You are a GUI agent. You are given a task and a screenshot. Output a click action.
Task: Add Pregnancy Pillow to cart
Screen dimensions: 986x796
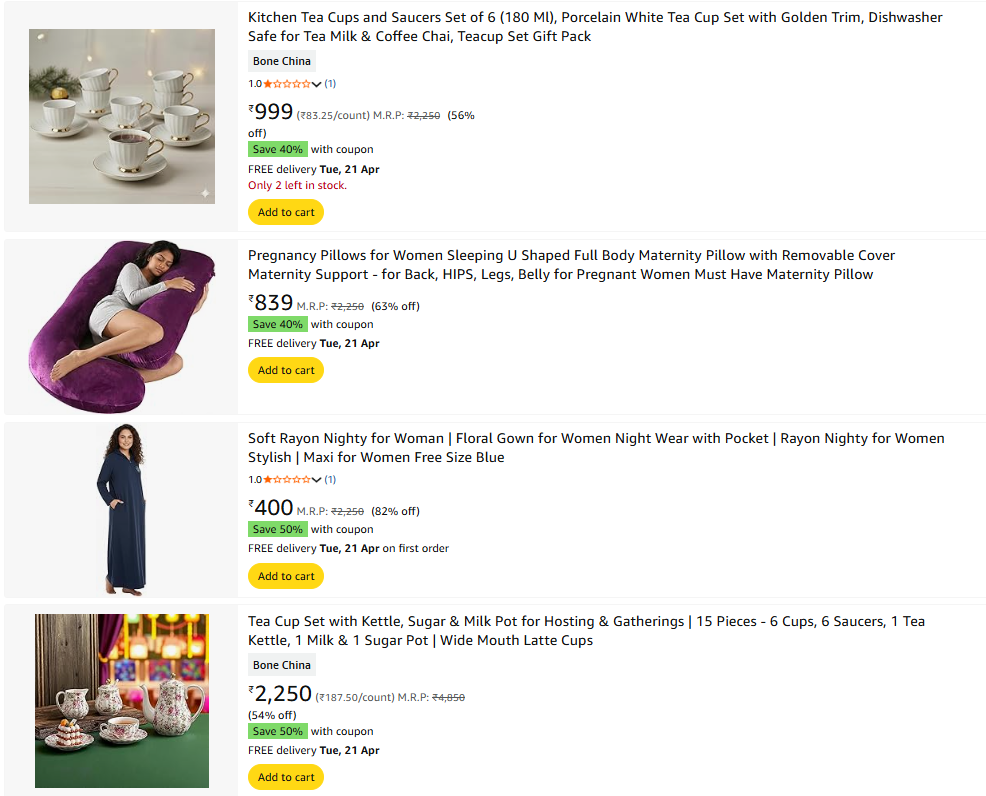pos(286,370)
